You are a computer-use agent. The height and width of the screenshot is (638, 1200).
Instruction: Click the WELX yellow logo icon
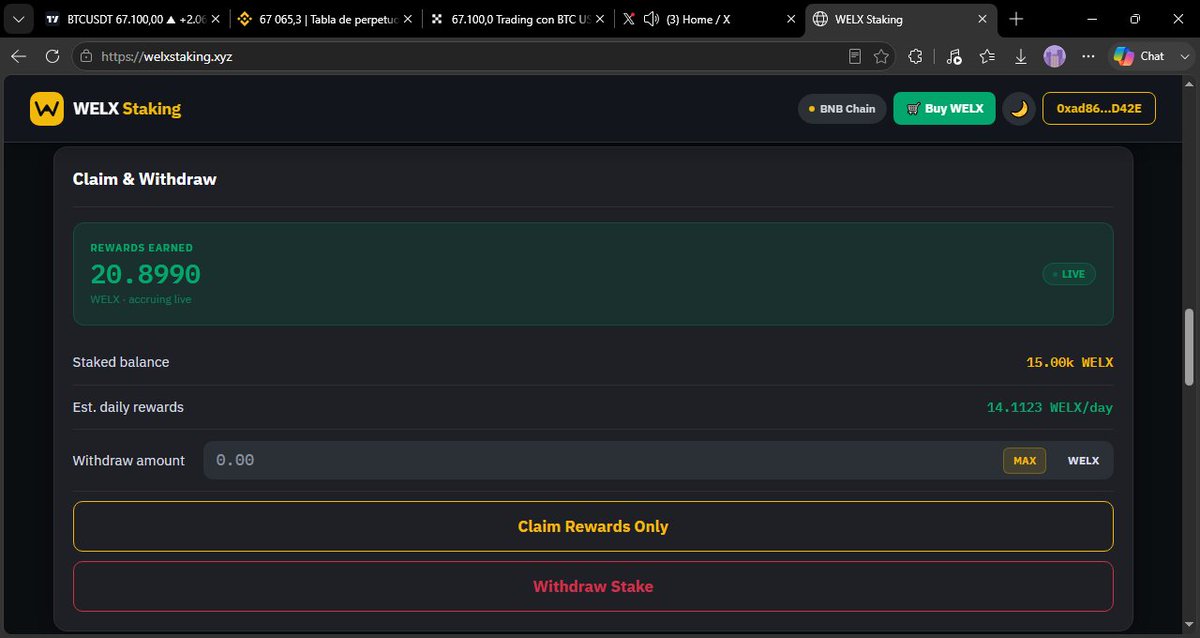(x=47, y=109)
